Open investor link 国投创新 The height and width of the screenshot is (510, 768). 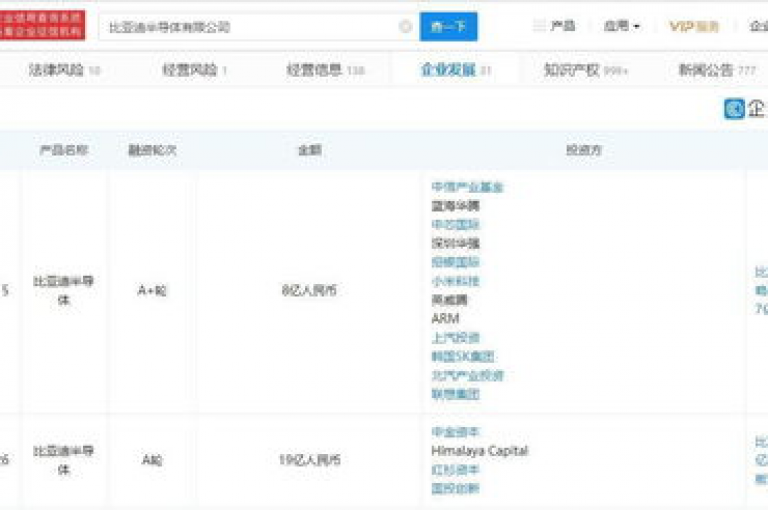coord(456,488)
